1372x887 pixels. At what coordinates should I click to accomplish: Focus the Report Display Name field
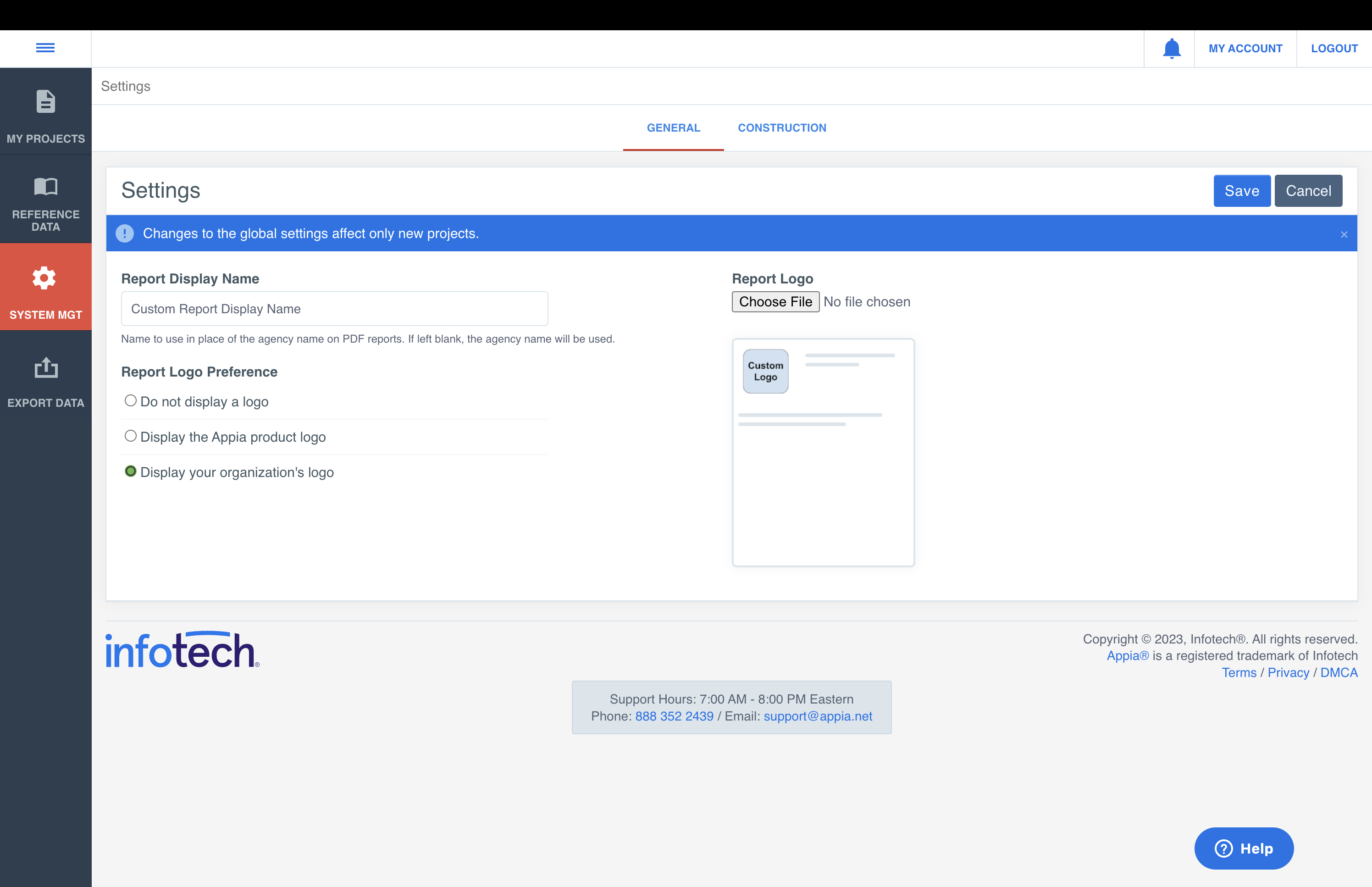point(334,309)
